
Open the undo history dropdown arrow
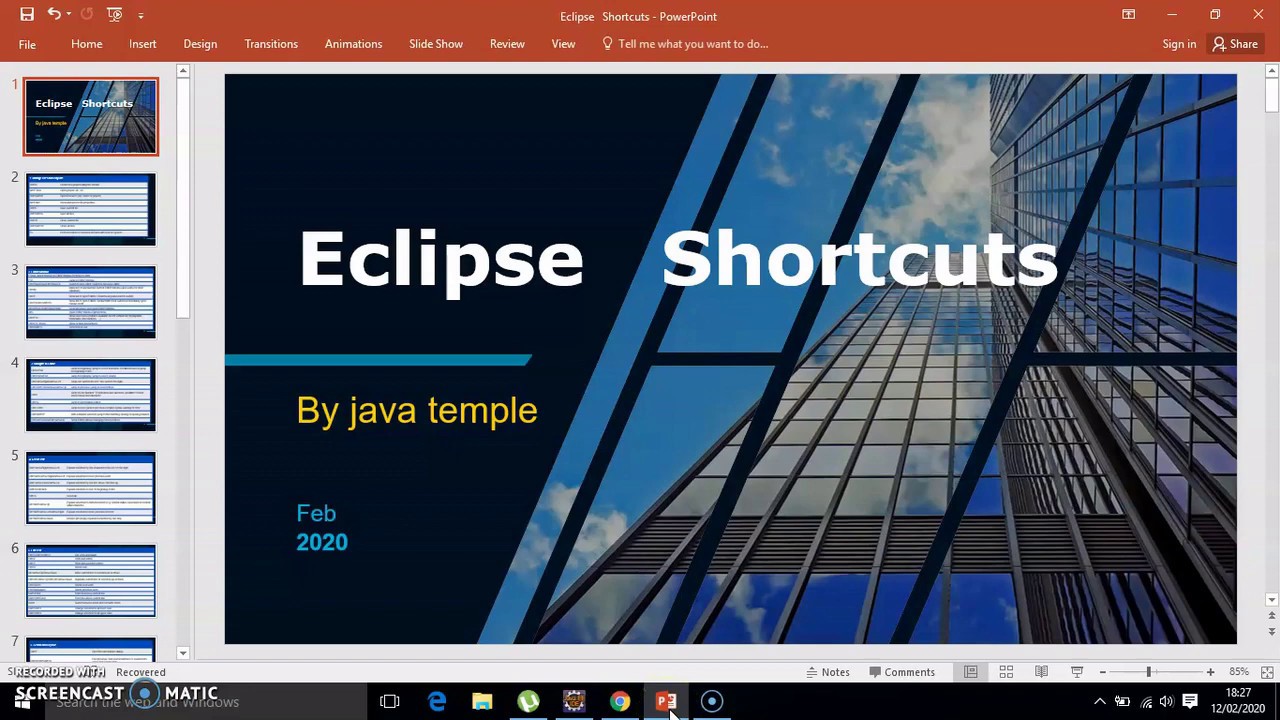68,15
